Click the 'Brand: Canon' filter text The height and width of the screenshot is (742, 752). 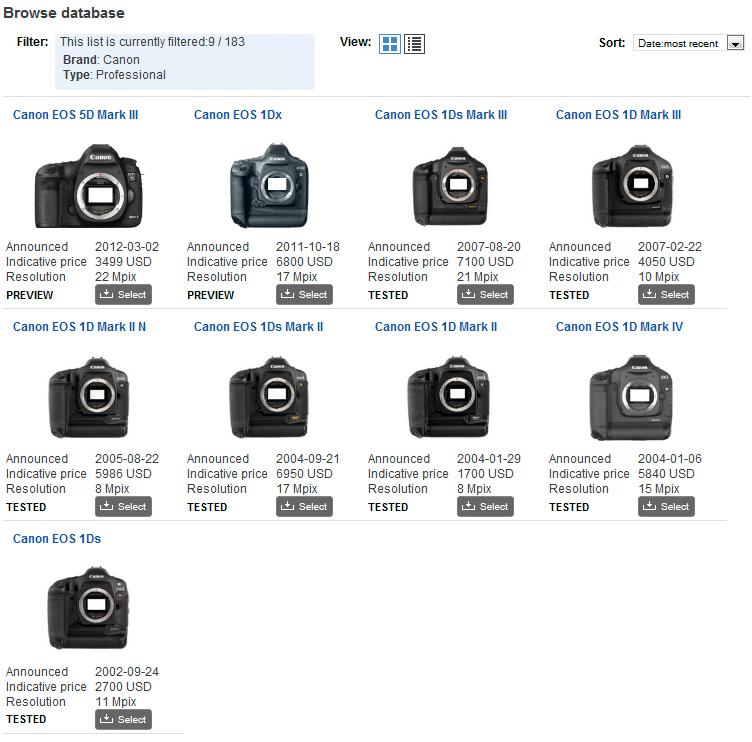point(101,59)
